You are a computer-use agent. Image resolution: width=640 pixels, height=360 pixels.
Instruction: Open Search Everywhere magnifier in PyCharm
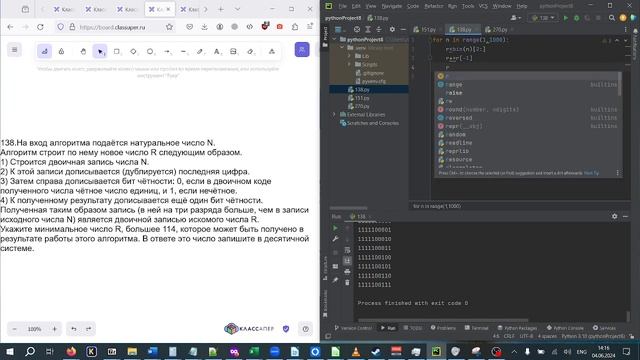pos(611,18)
